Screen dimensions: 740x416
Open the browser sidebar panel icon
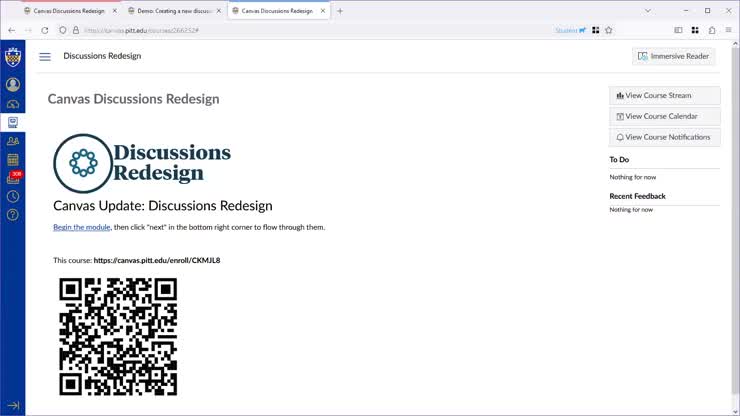tap(678, 30)
